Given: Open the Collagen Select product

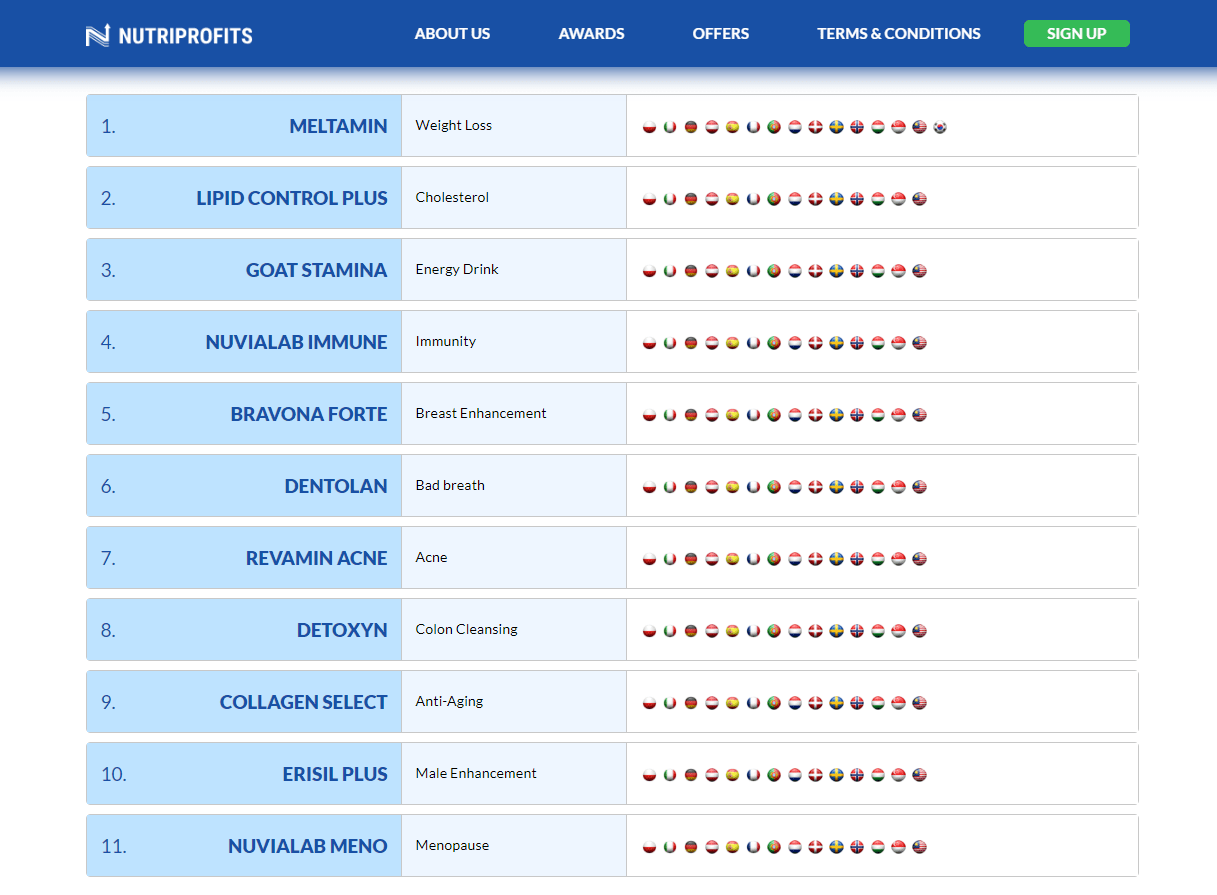Looking at the screenshot, I should (303, 702).
